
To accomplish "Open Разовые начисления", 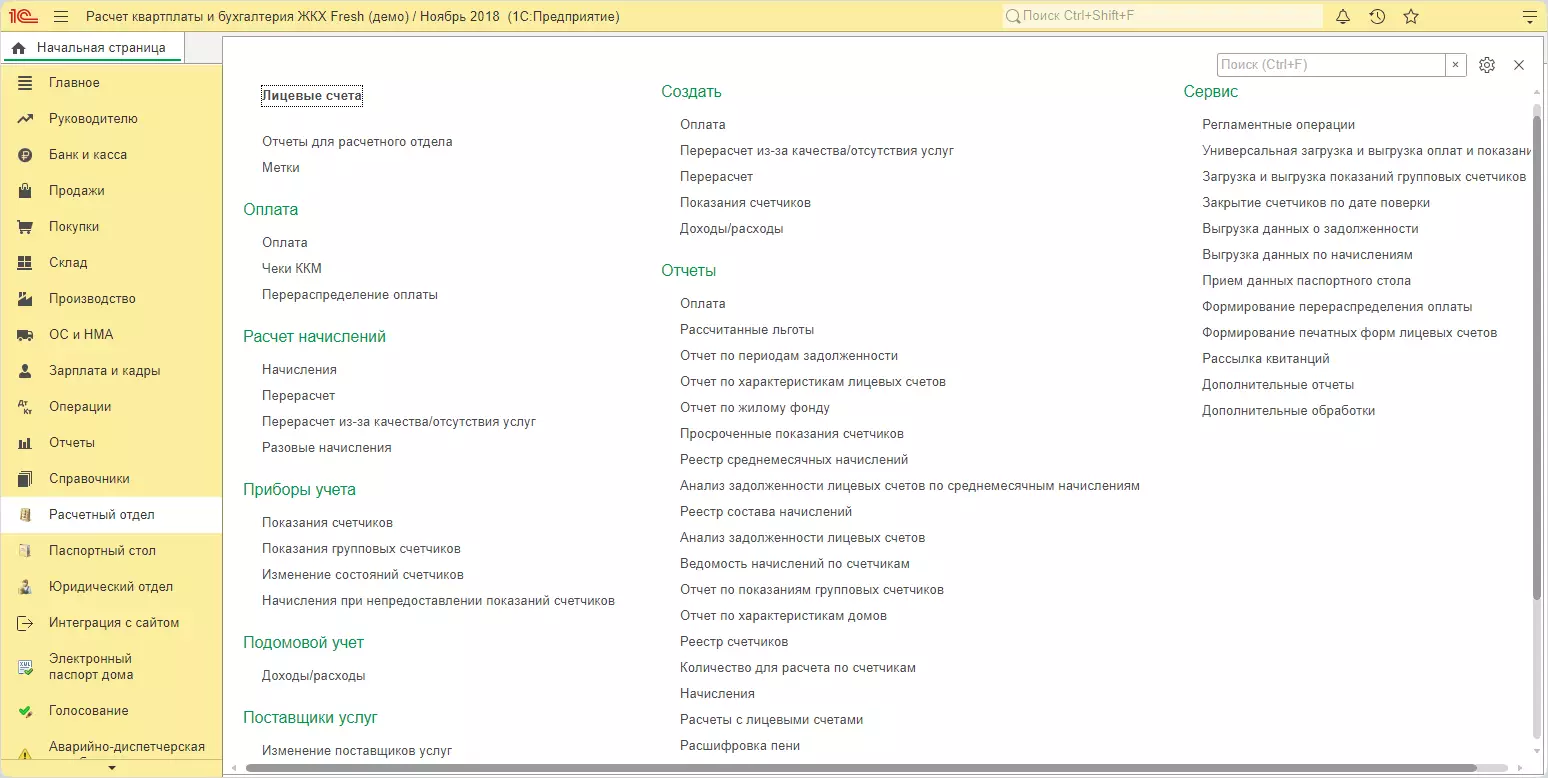I will point(327,448).
